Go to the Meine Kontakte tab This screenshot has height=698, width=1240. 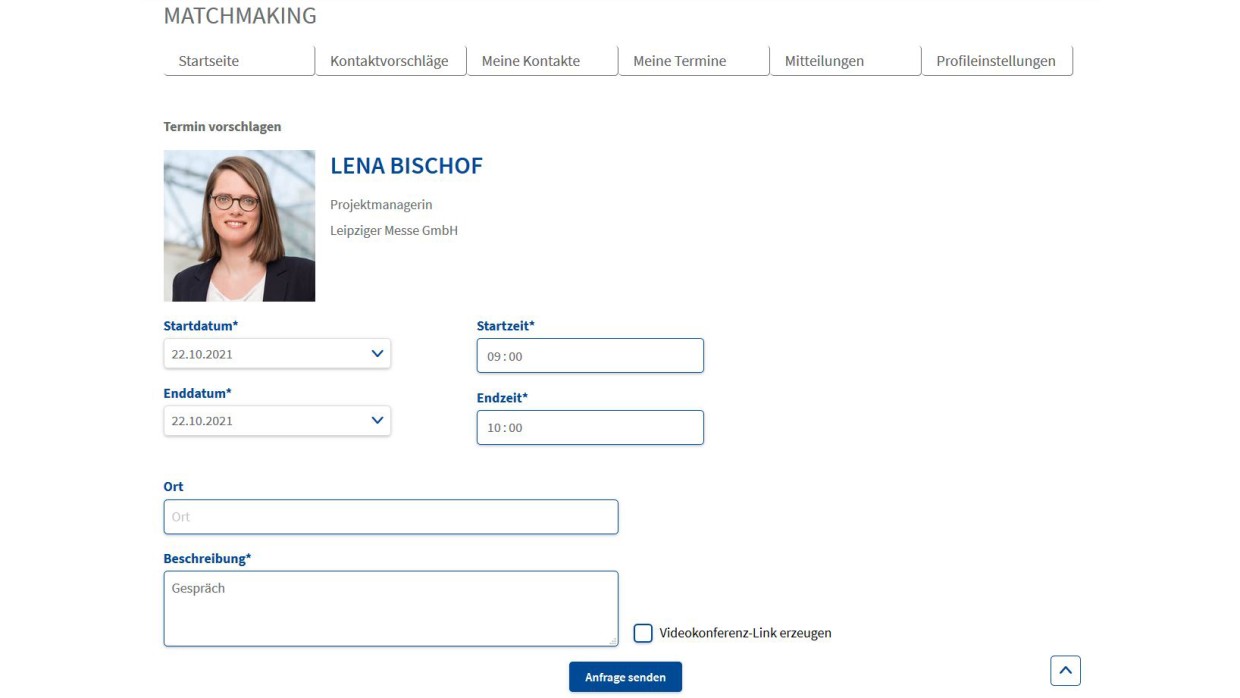coord(542,61)
